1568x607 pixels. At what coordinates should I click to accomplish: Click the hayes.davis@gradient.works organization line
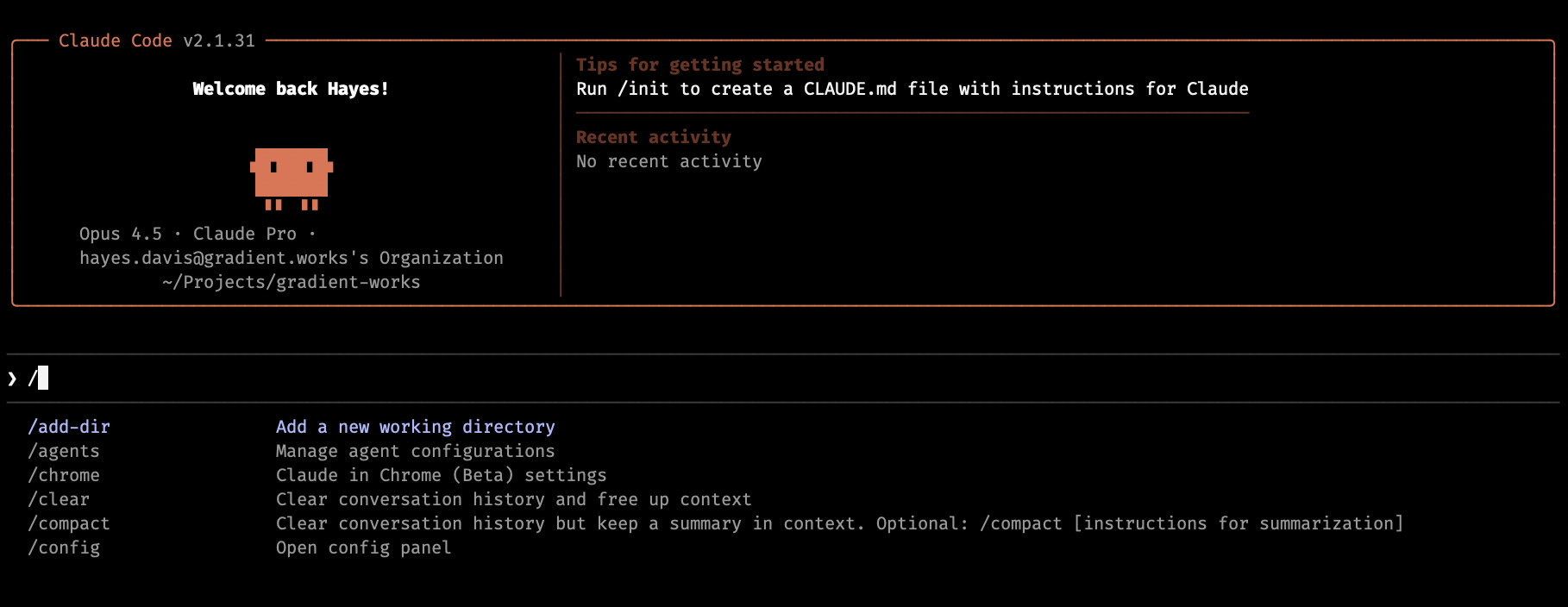click(x=292, y=258)
